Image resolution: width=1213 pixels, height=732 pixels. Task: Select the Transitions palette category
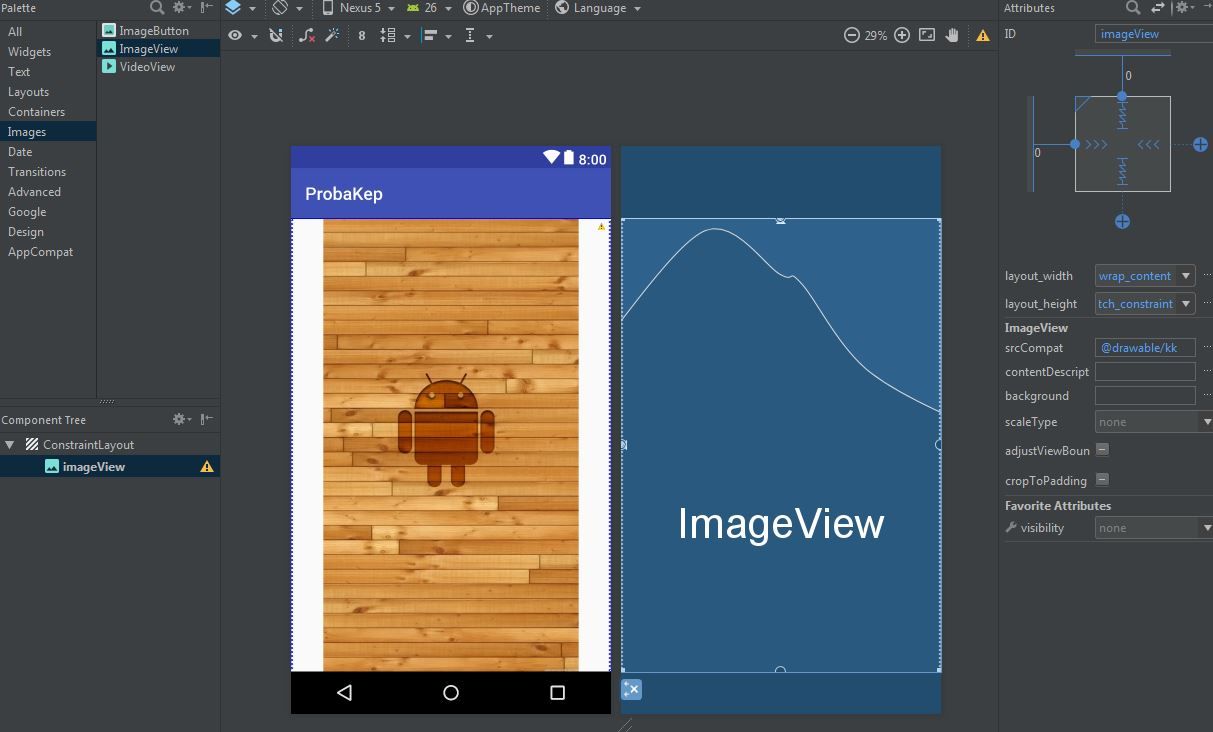click(x=37, y=172)
